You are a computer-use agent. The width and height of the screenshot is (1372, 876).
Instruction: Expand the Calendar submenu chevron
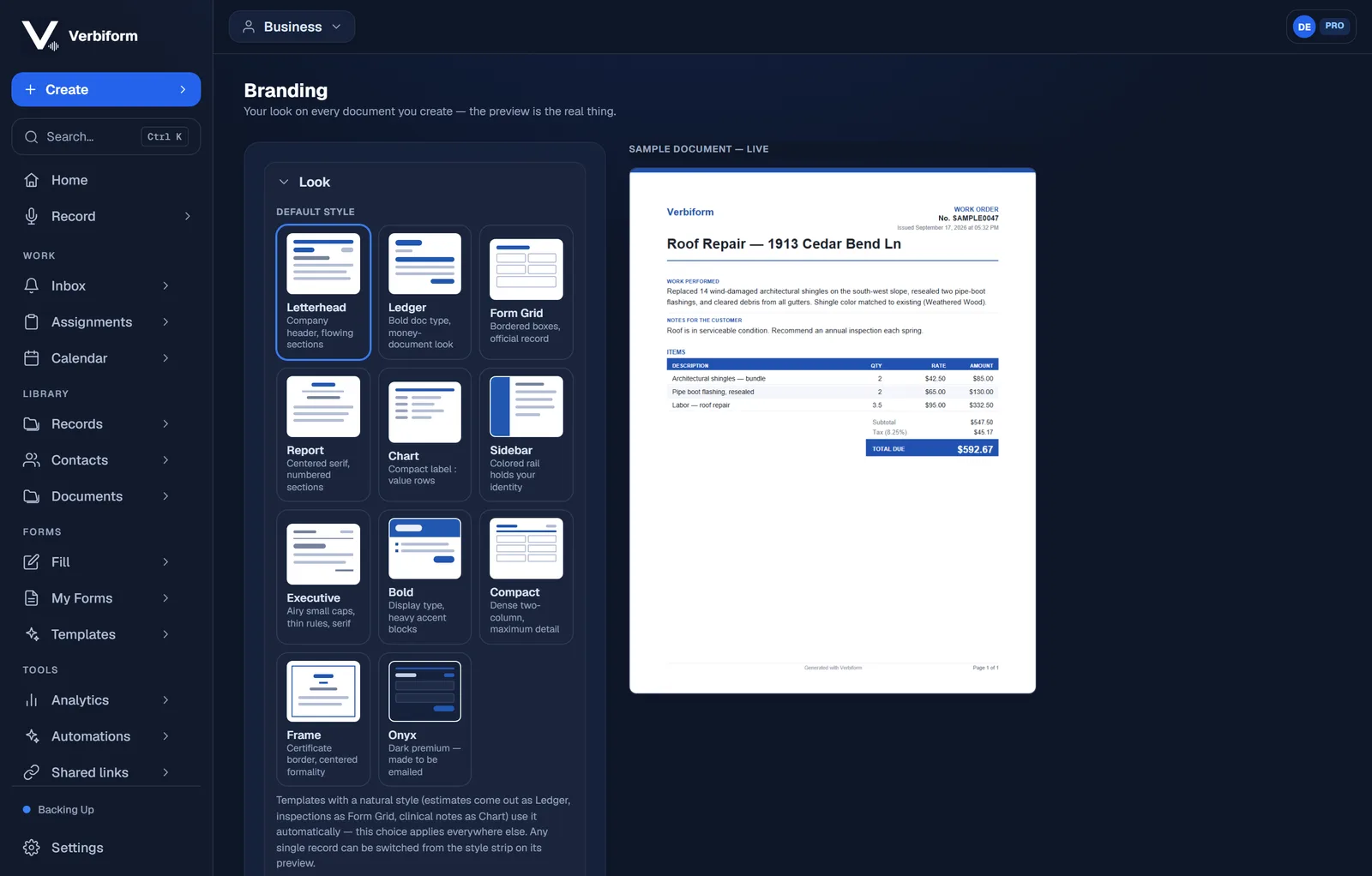165,357
